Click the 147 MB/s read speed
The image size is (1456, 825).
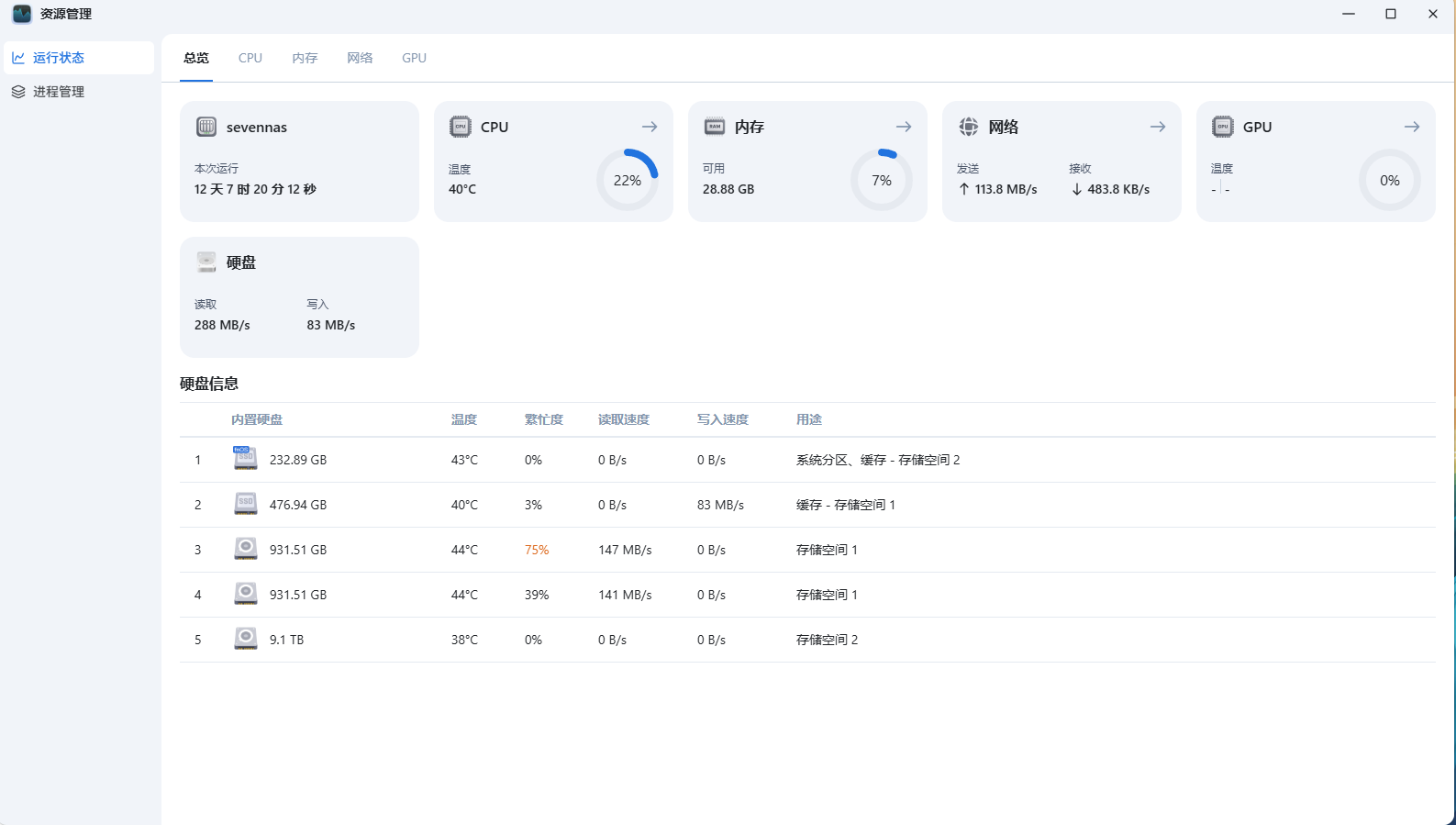[x=625, y=550]
